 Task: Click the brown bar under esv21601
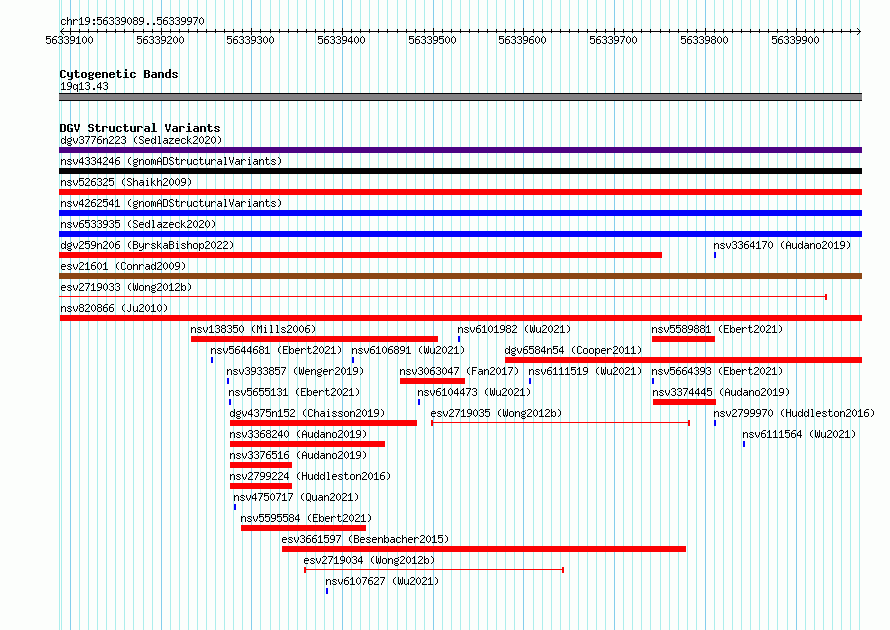(460, 276)
